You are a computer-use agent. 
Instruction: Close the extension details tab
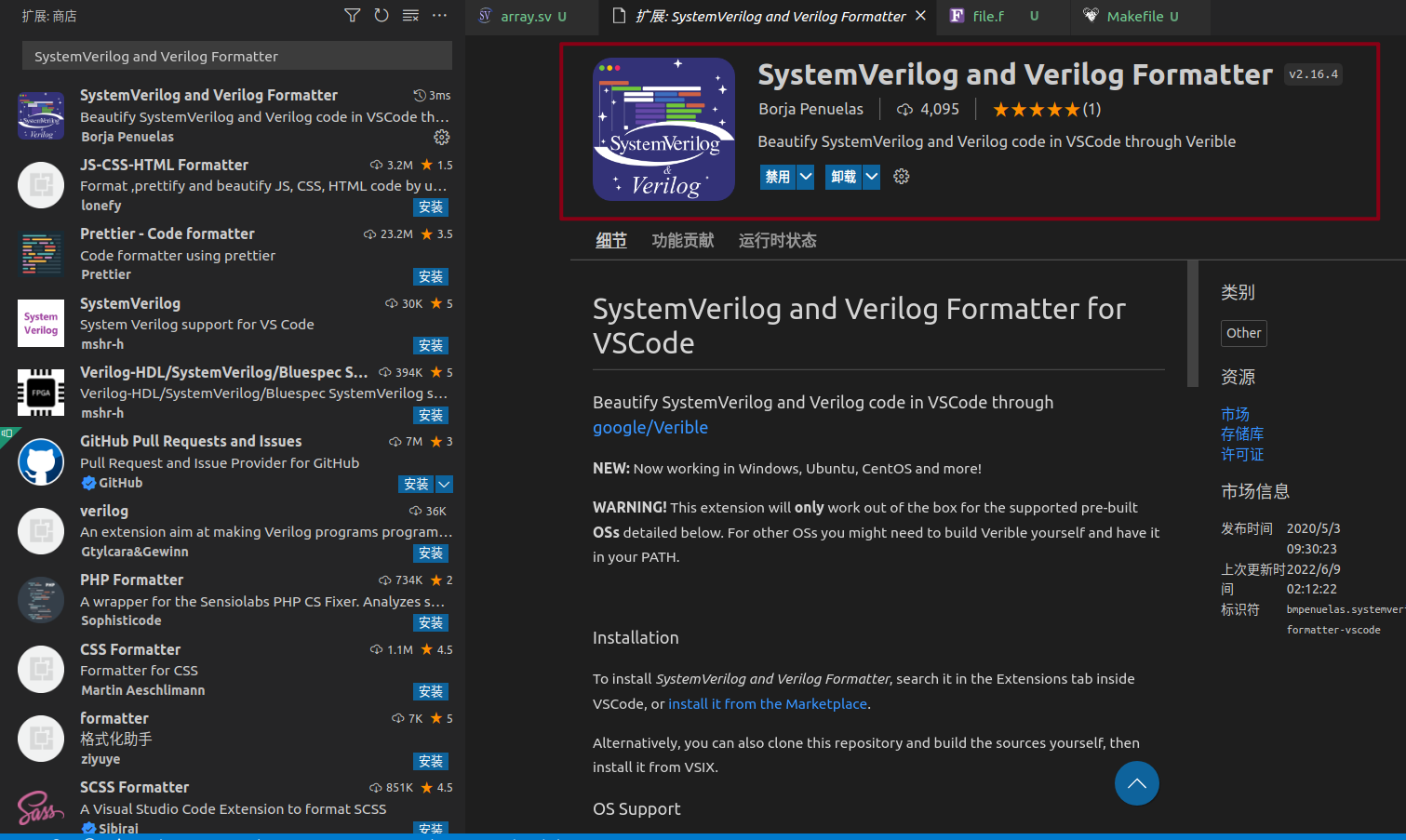point(920,16)
